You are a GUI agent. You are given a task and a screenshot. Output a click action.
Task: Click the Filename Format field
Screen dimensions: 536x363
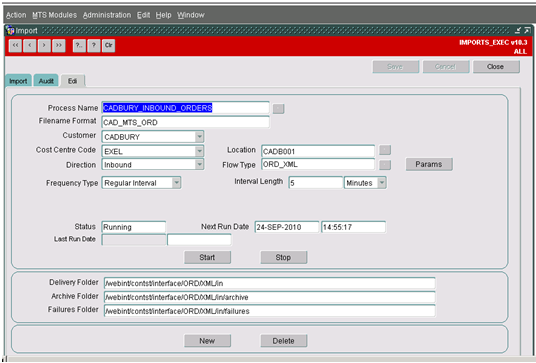[x=185, y=122]
